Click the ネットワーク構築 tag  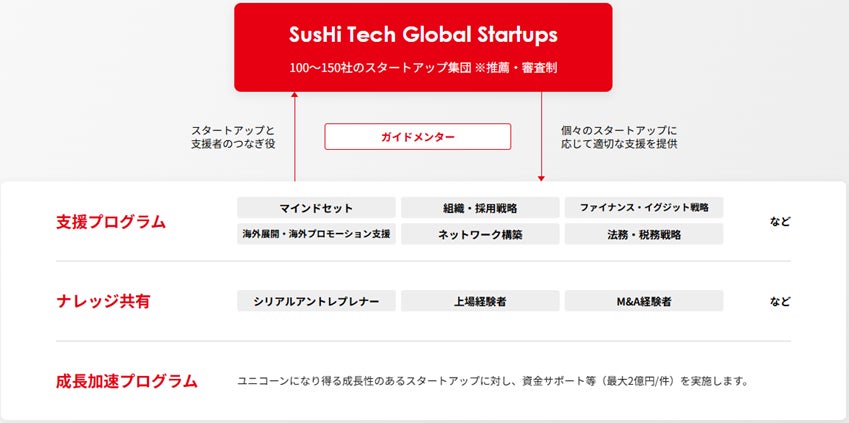(480, 234)
